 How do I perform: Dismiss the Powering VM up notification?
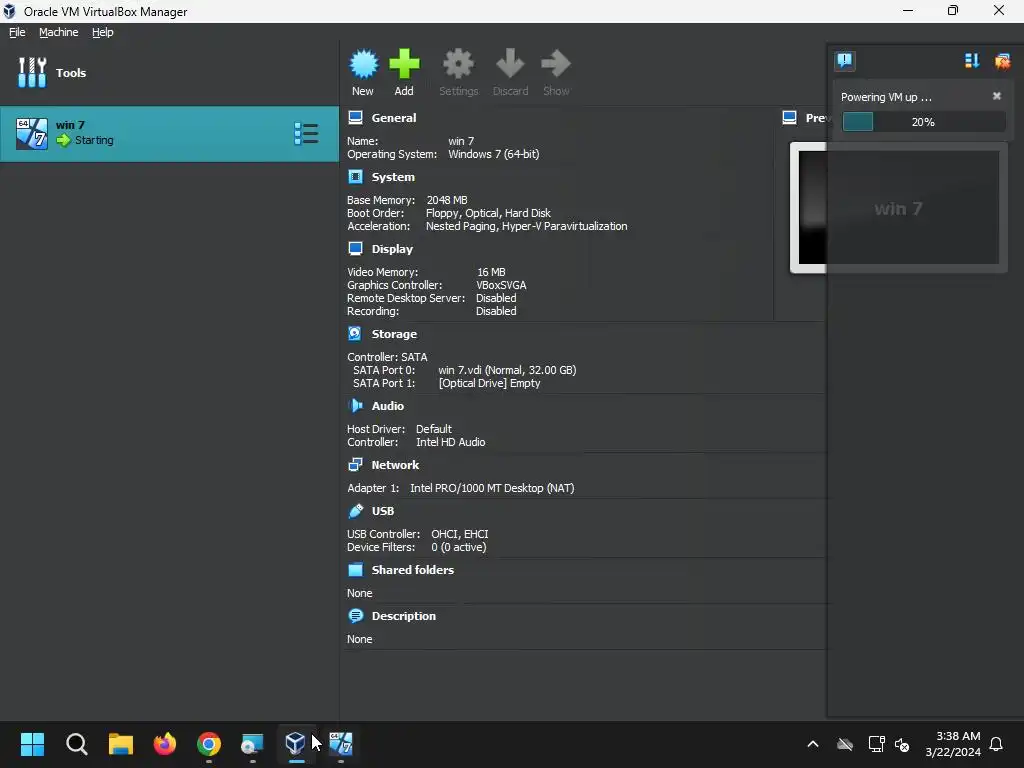coord(997,96)
